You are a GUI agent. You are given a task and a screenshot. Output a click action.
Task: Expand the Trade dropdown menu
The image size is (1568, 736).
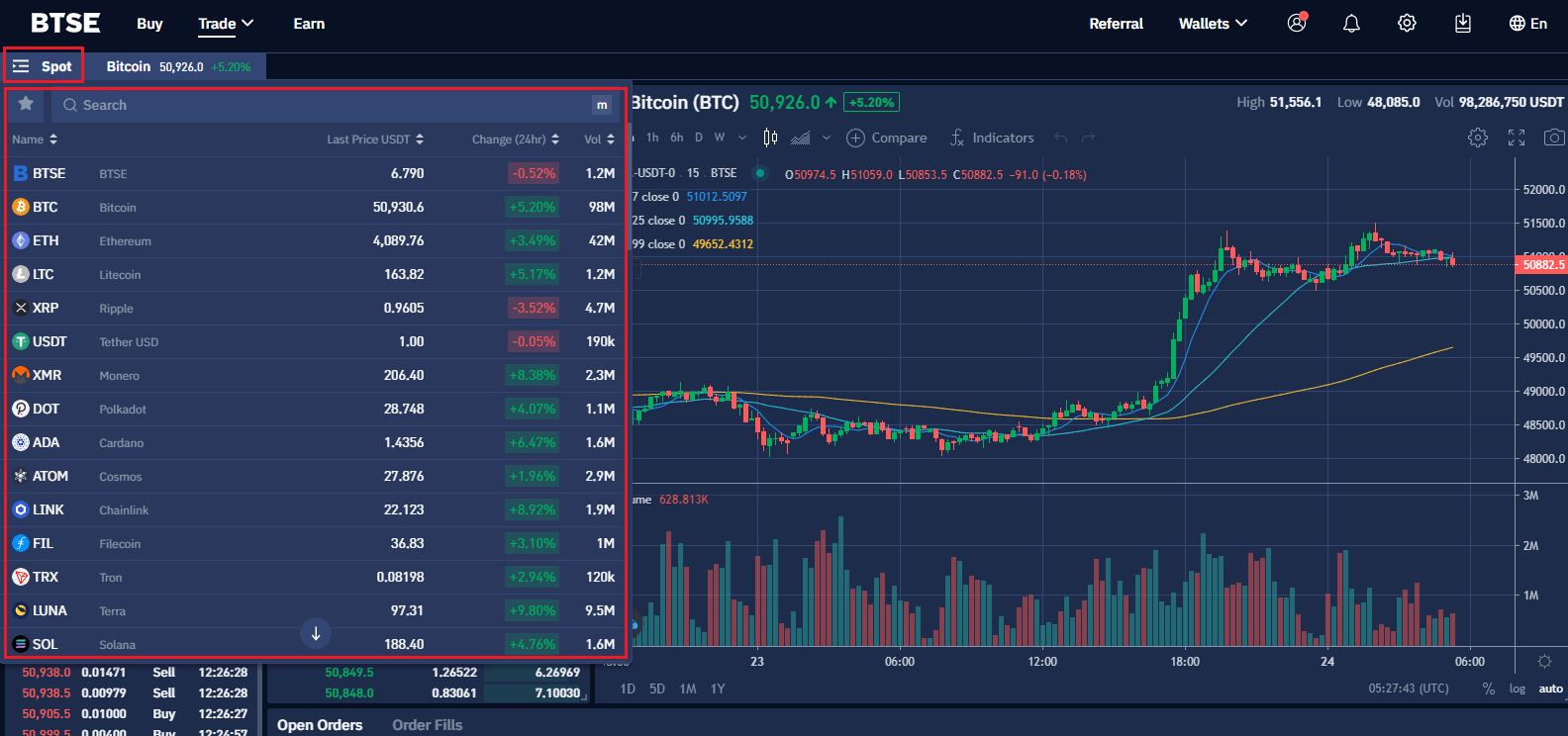226,24
